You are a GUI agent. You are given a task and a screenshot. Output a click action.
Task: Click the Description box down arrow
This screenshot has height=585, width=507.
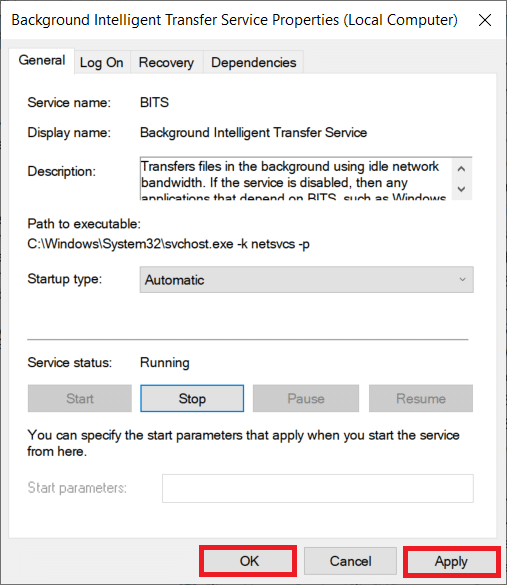pyautogui.click(x=461, y=189)
